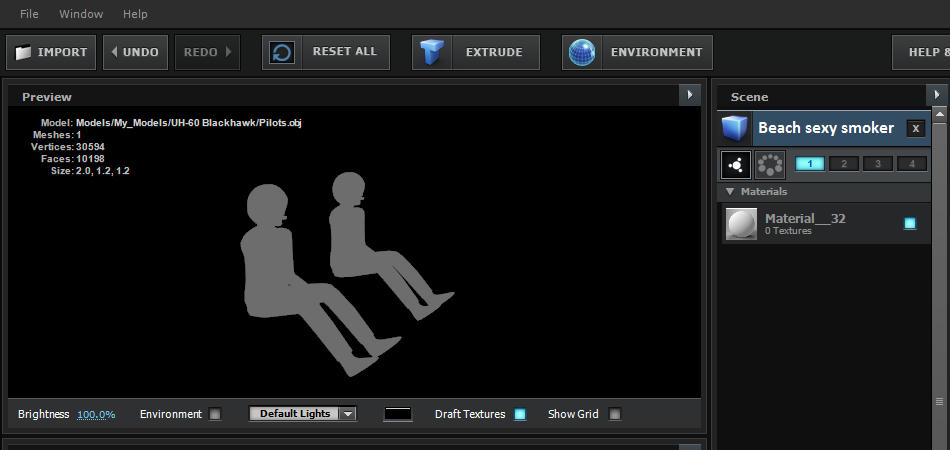
Task: Open the Help menu
Action: click(135, 14)
